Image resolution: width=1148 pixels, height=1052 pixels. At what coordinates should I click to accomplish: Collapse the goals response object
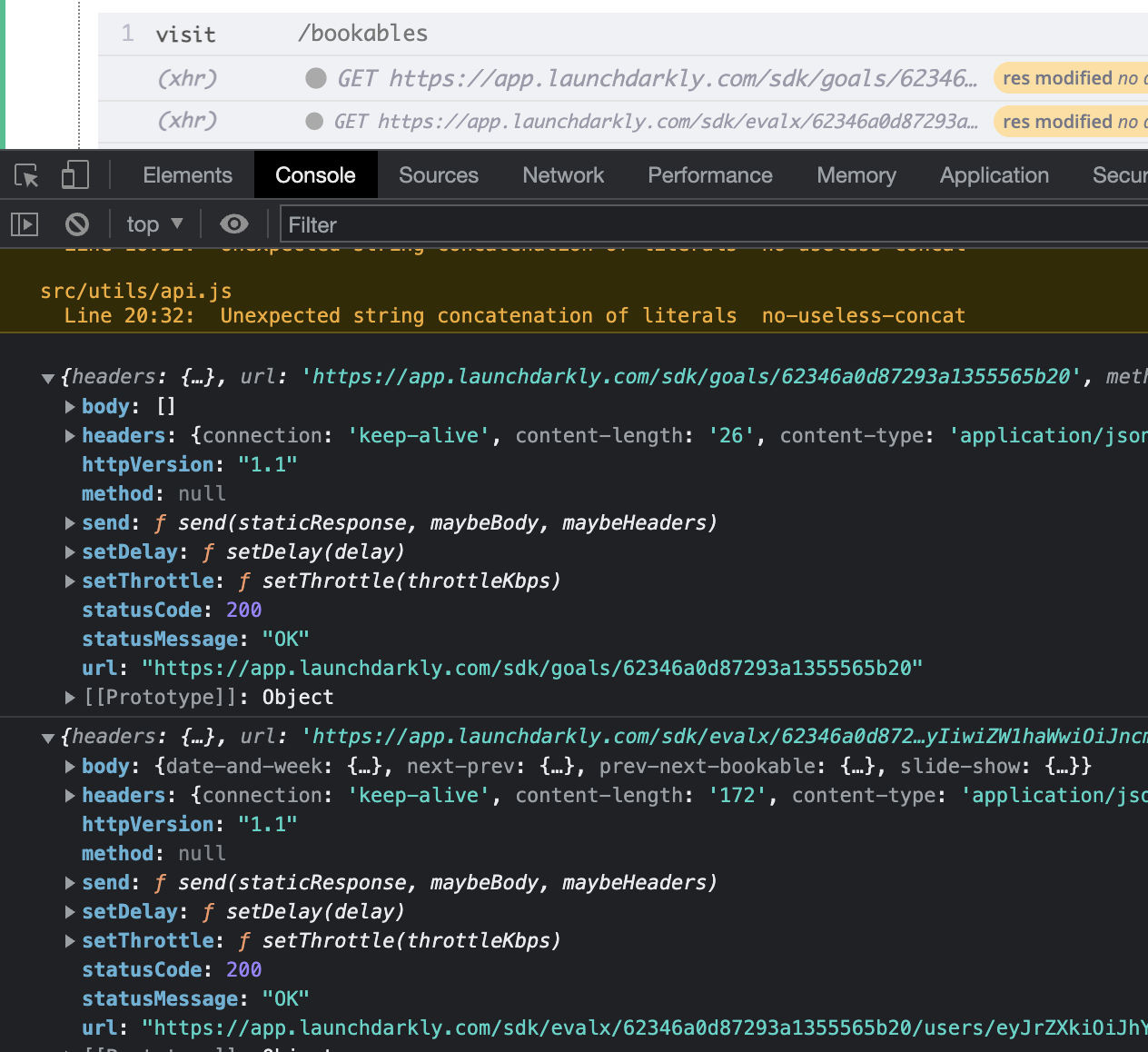click(x=48, y=378)
